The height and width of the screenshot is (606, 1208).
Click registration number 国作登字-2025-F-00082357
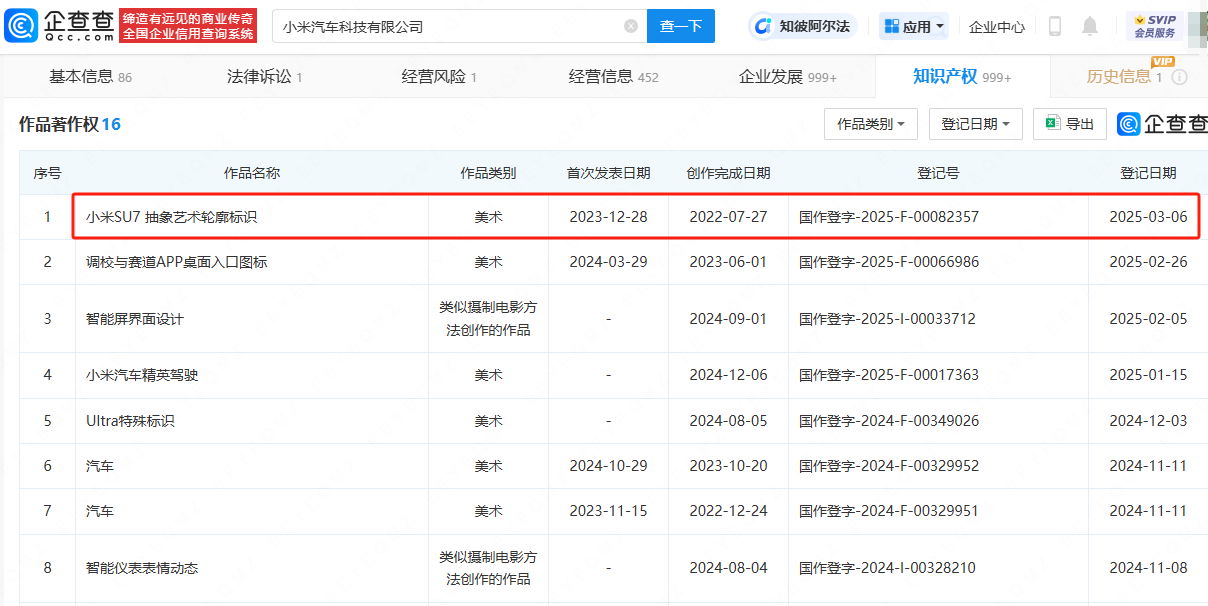click(889, 217)
